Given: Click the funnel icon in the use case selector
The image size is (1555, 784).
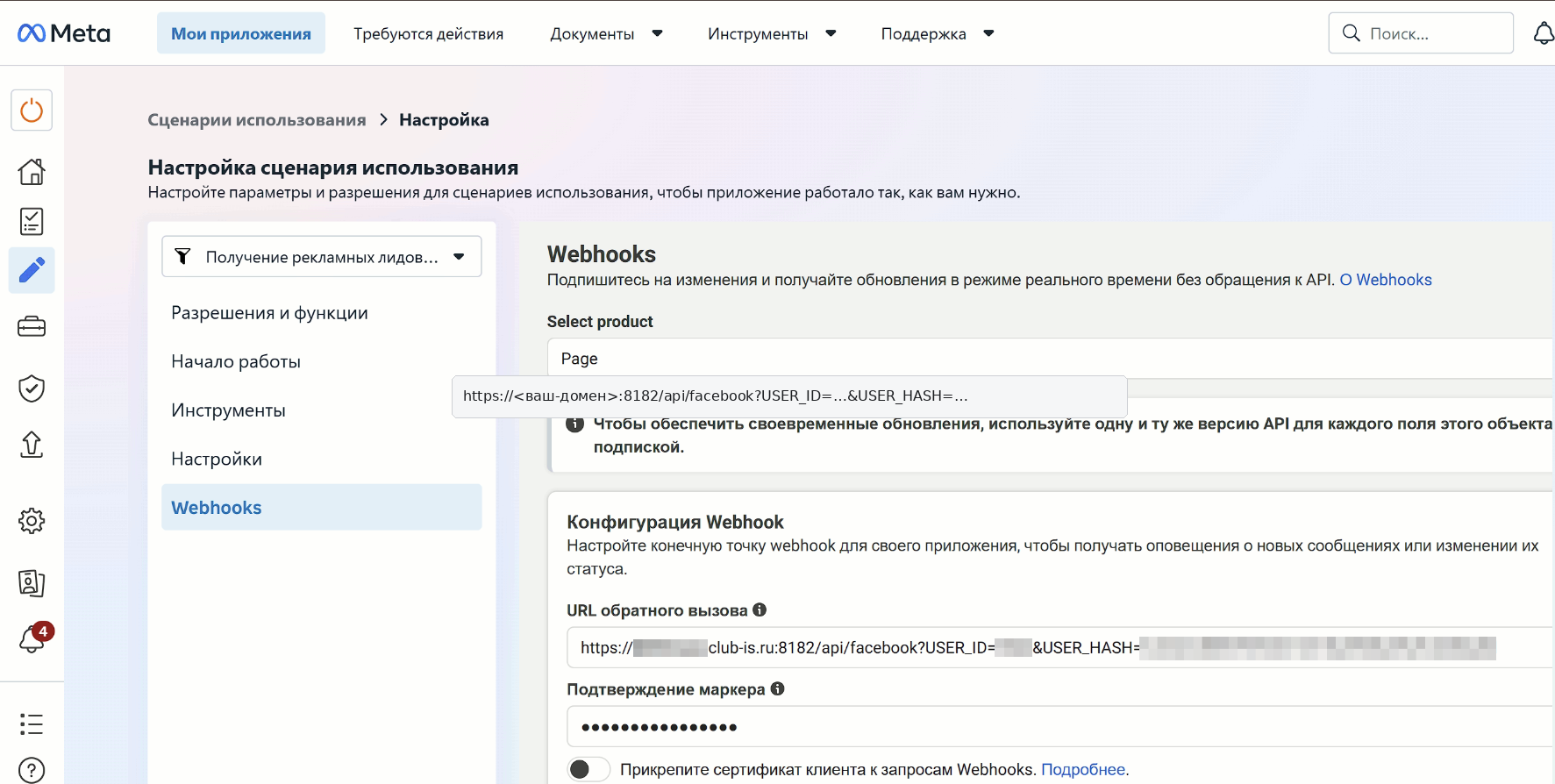Looking at the screenshot, I should pos(182,256).
